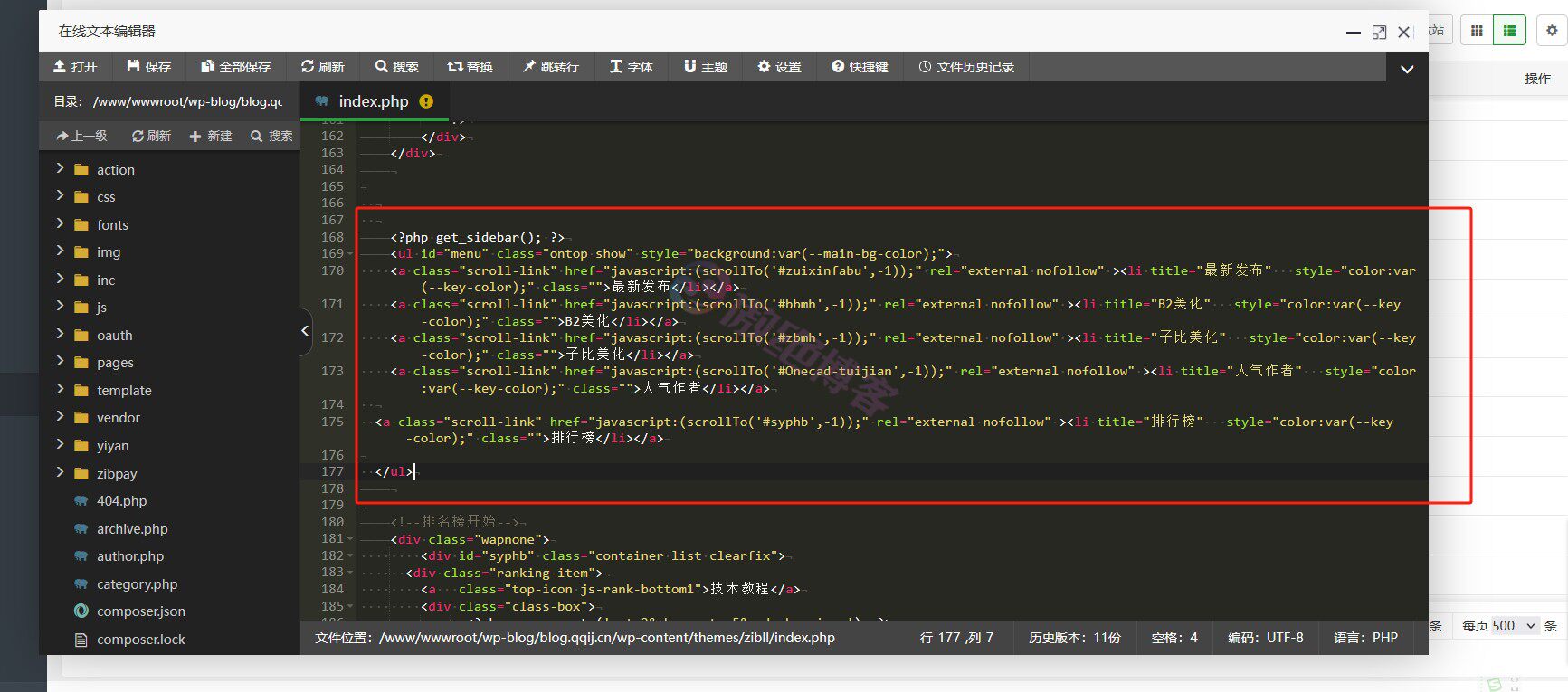Open the 字体 font settings

click(632, 67)
